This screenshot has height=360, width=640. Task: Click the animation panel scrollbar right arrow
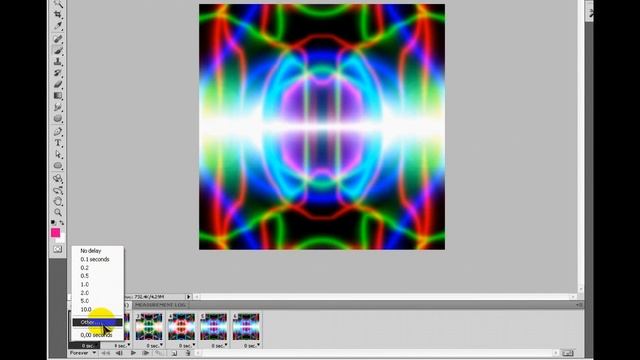coord(556,353)
